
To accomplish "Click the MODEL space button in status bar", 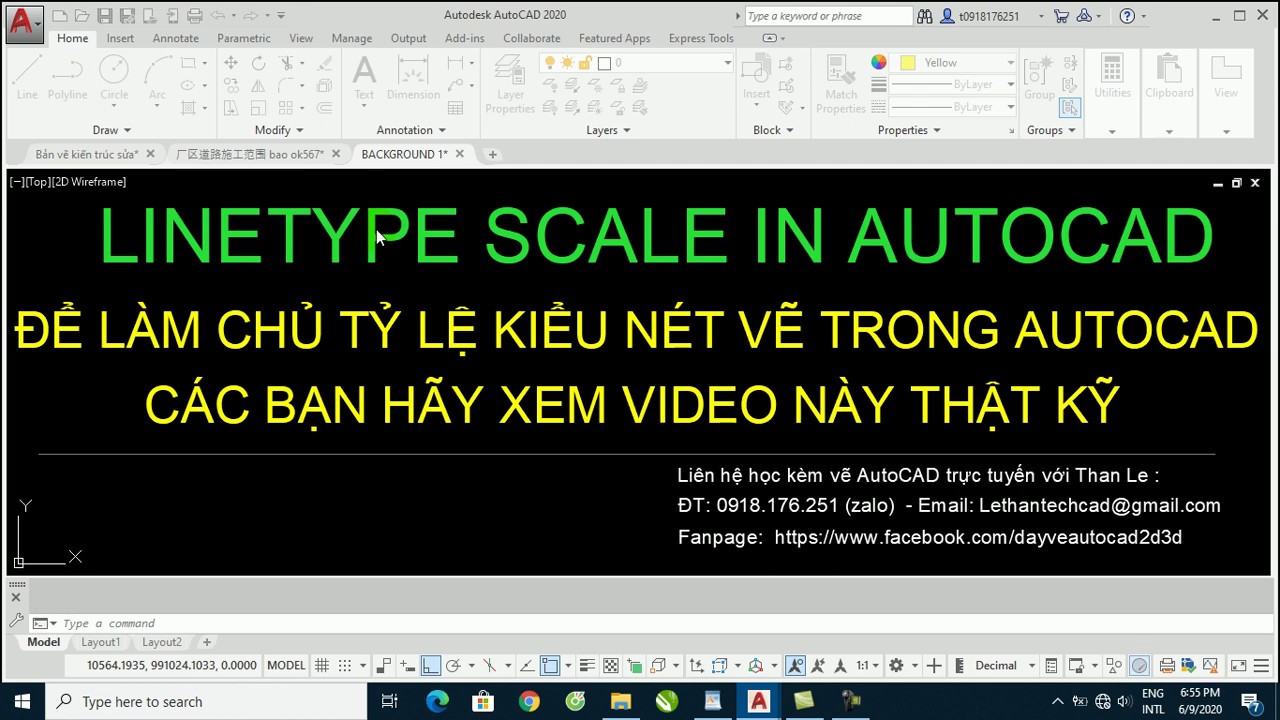I will pyautogui.click(x=287, y=666).
